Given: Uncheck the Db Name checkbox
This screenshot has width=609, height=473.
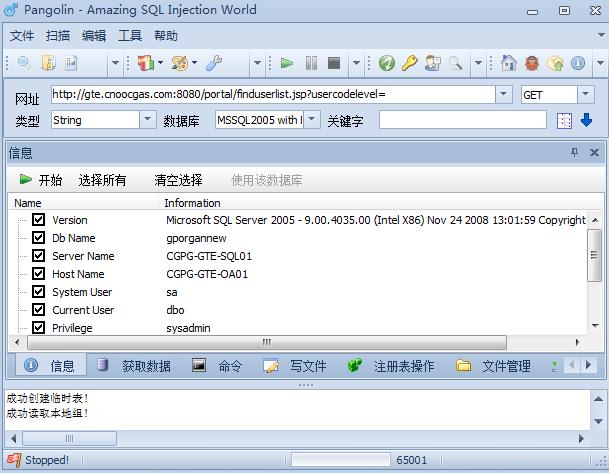Looking at the screenshot, I should point(38,237).
